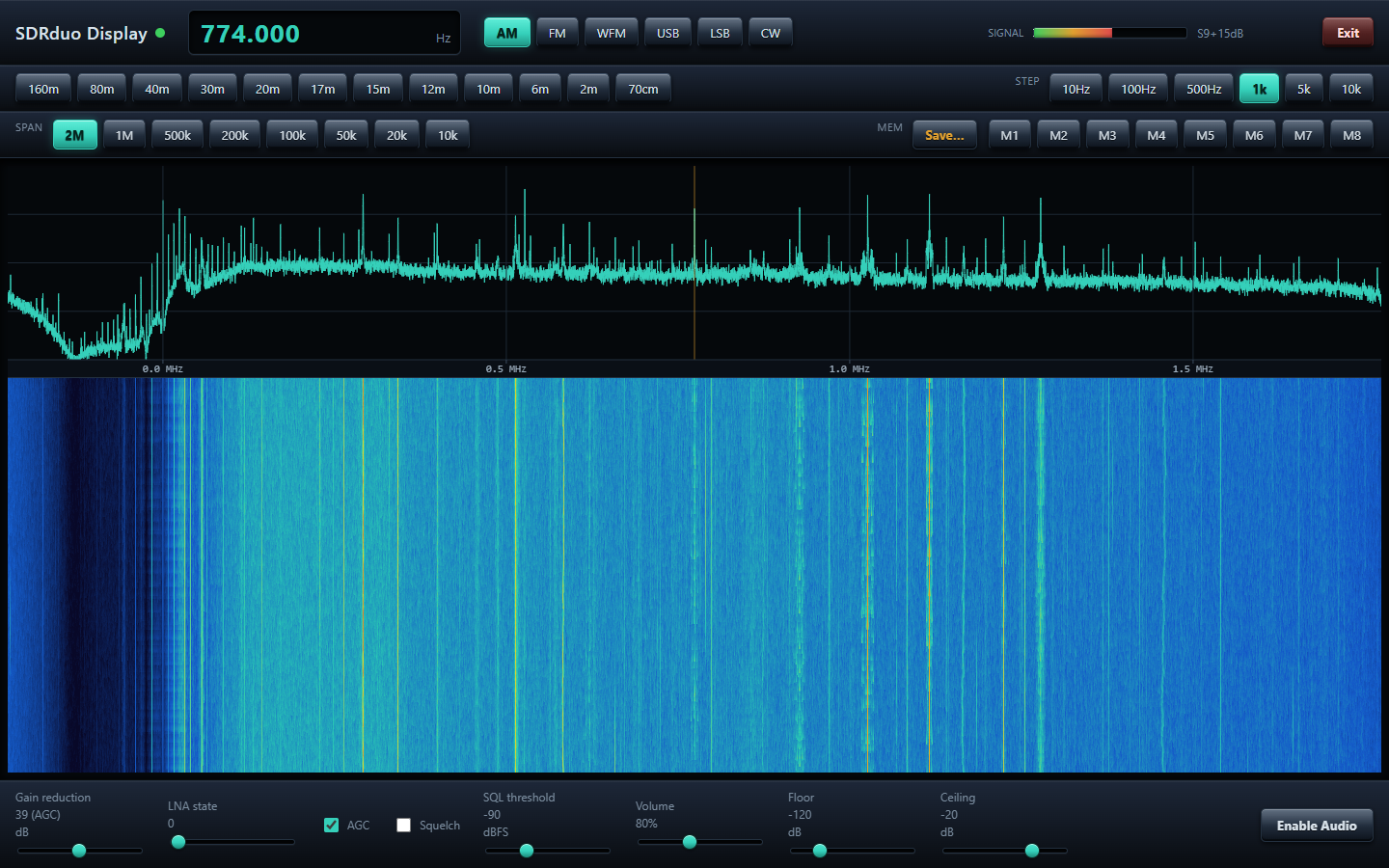Jump to the 15m band
Viewport: 1389px width, 868px height.
378,89
